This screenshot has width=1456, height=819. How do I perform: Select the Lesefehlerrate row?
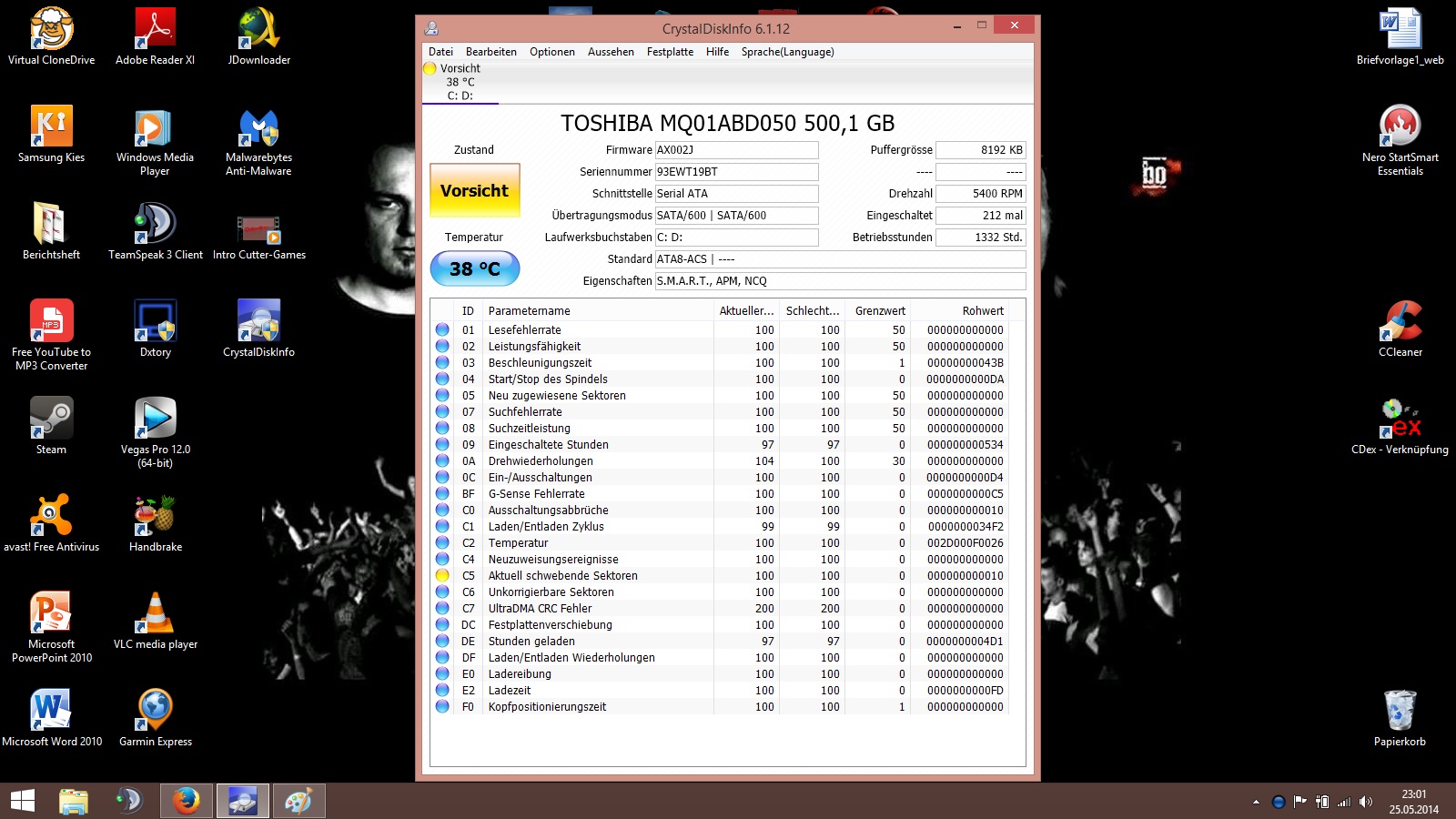(x=722, y=330)
